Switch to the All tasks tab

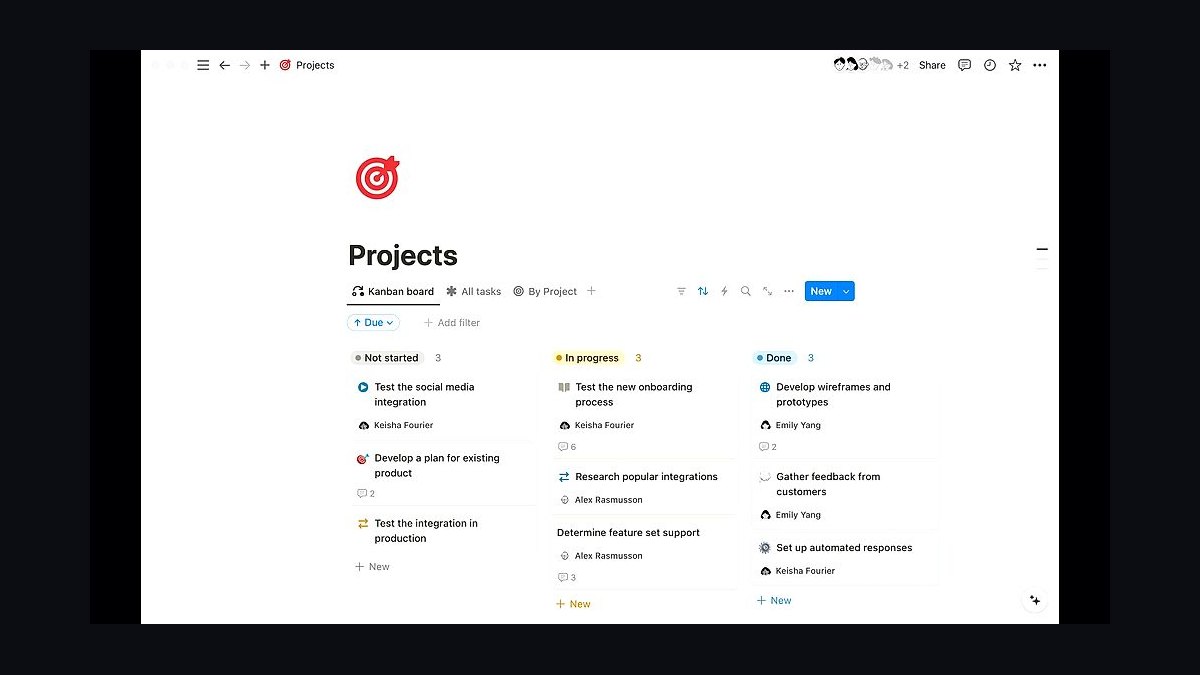pyautogui.click(x=474, y=291)
